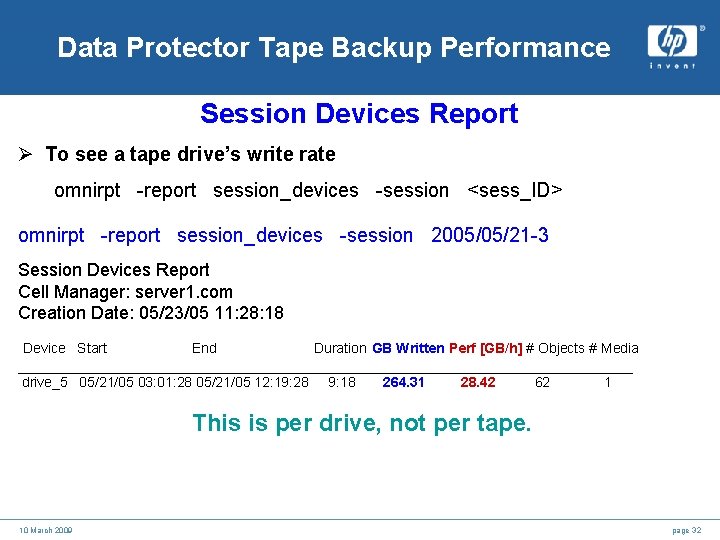Click the duration value '9:18'

[341, 382]
